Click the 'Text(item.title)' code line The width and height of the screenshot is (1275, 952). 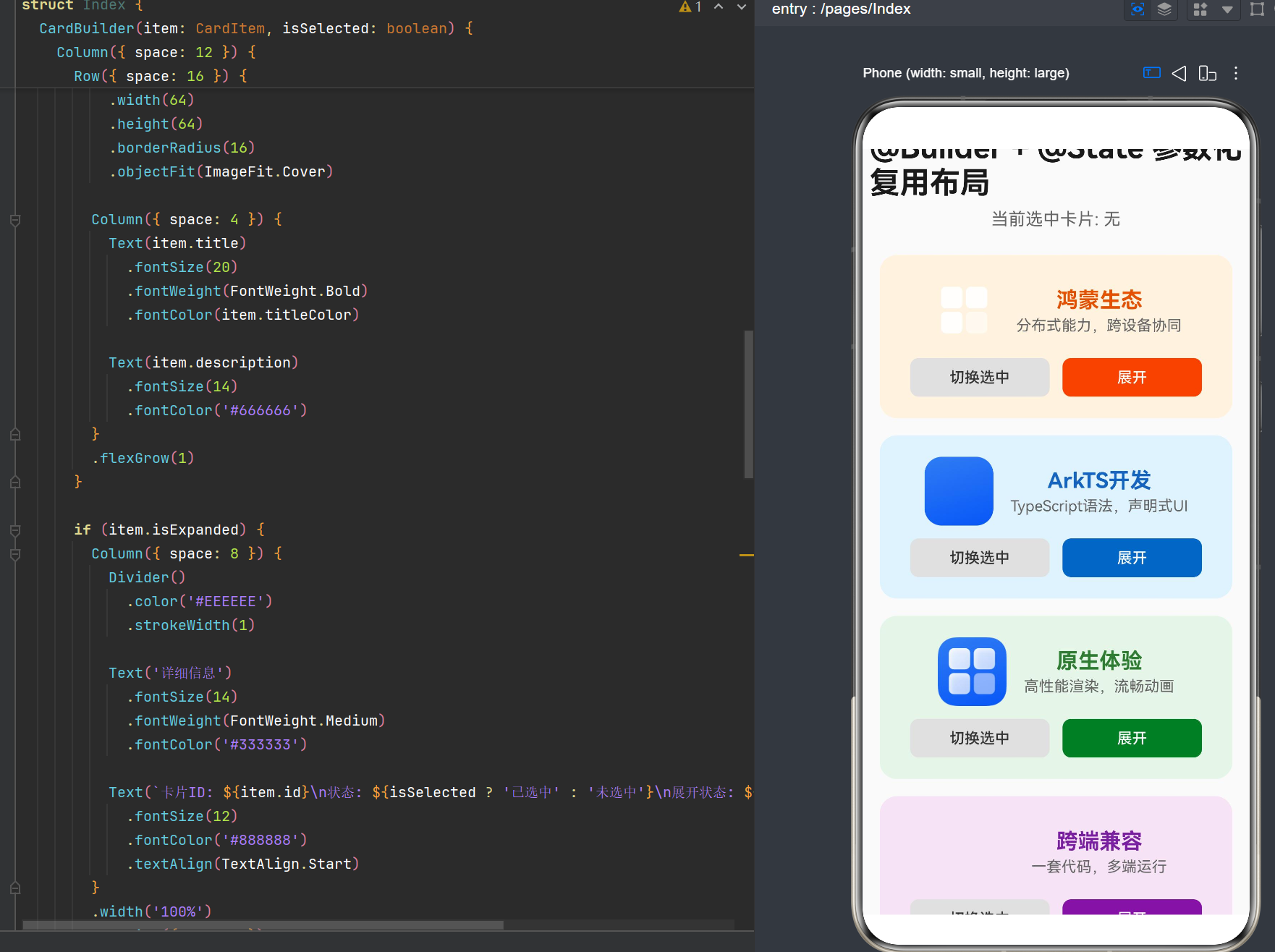click(177, 243)
